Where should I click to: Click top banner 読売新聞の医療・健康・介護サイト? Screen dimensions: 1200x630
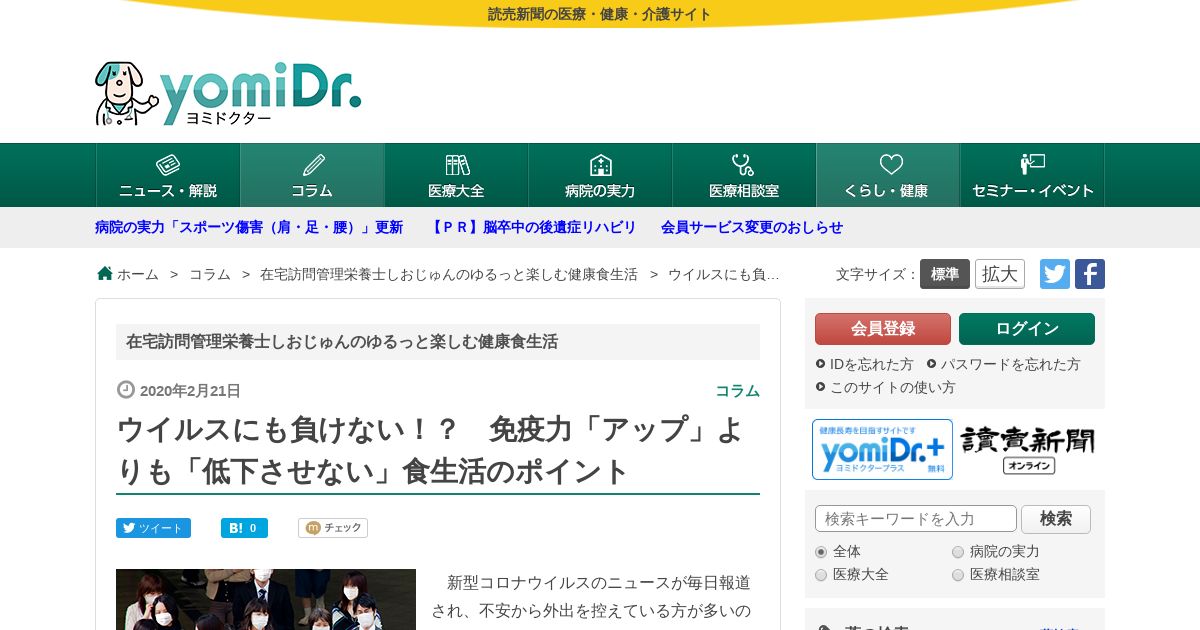tap(600, 14)
